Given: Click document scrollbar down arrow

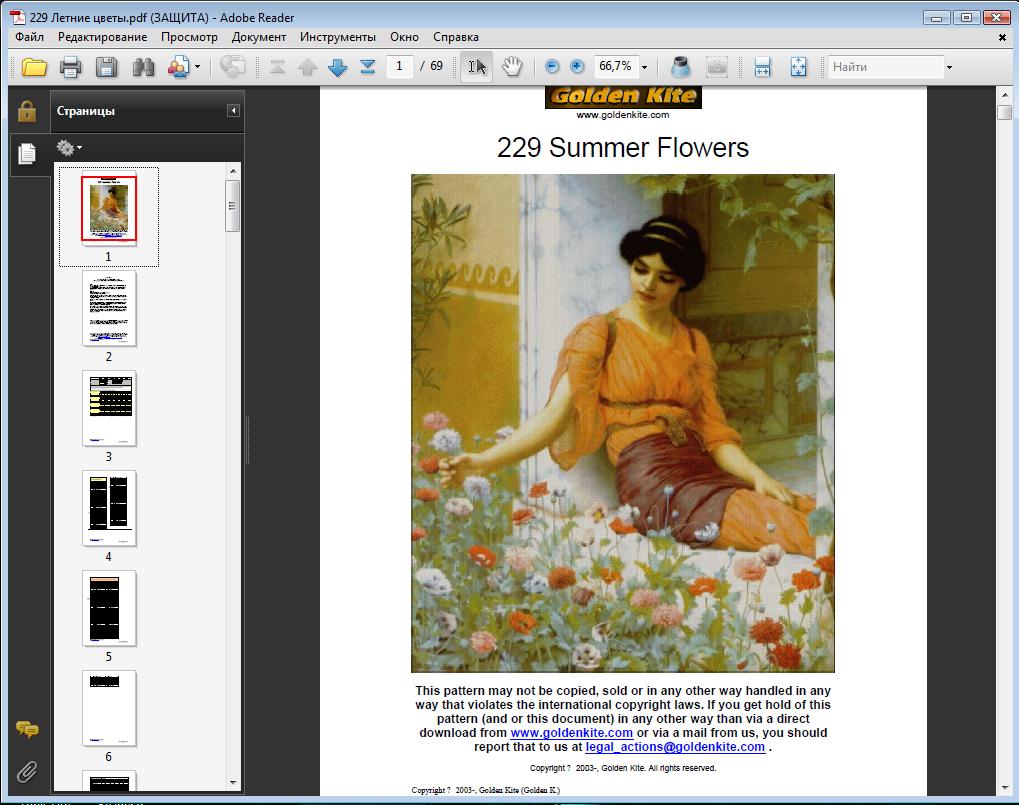Looking at the screenshot, I should [1005, 788].
